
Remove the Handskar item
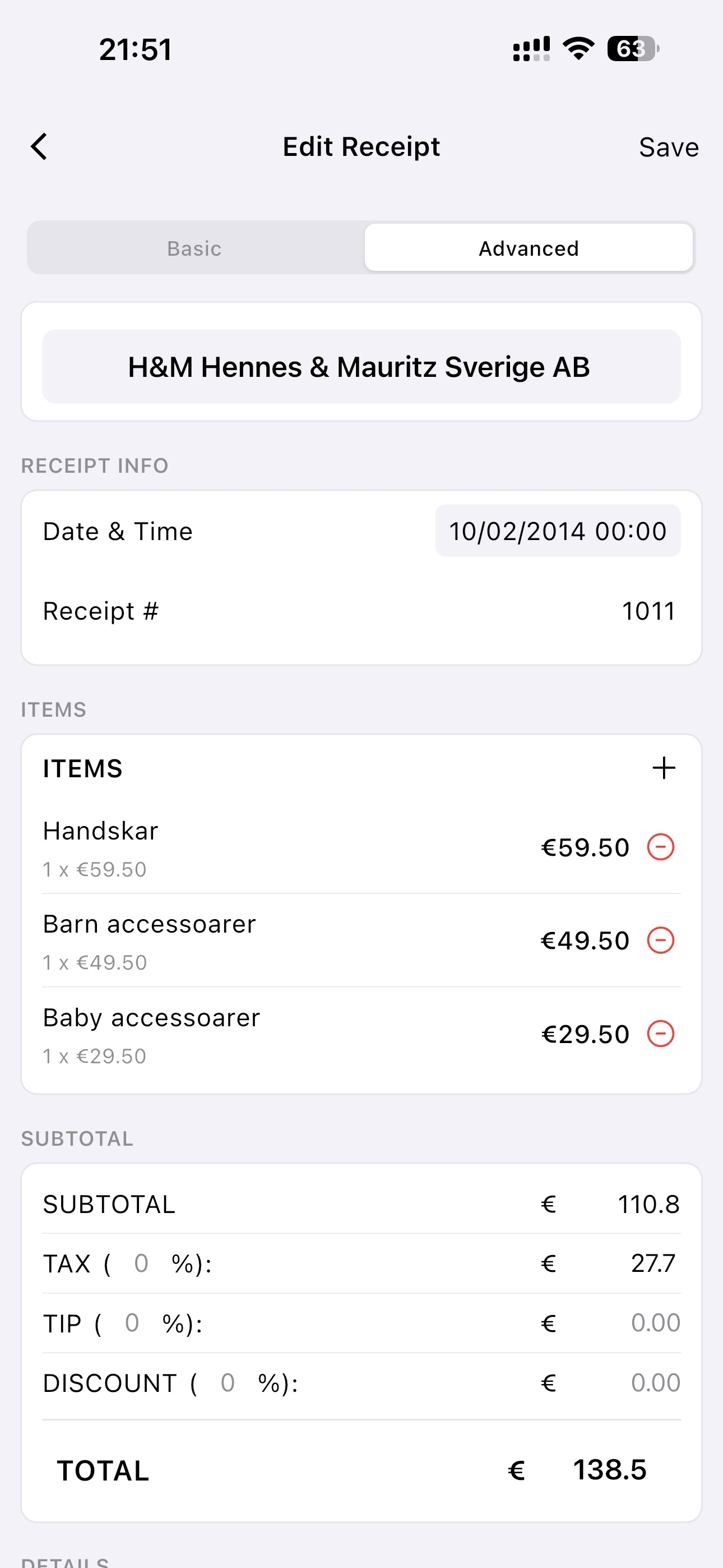point(660,847)
